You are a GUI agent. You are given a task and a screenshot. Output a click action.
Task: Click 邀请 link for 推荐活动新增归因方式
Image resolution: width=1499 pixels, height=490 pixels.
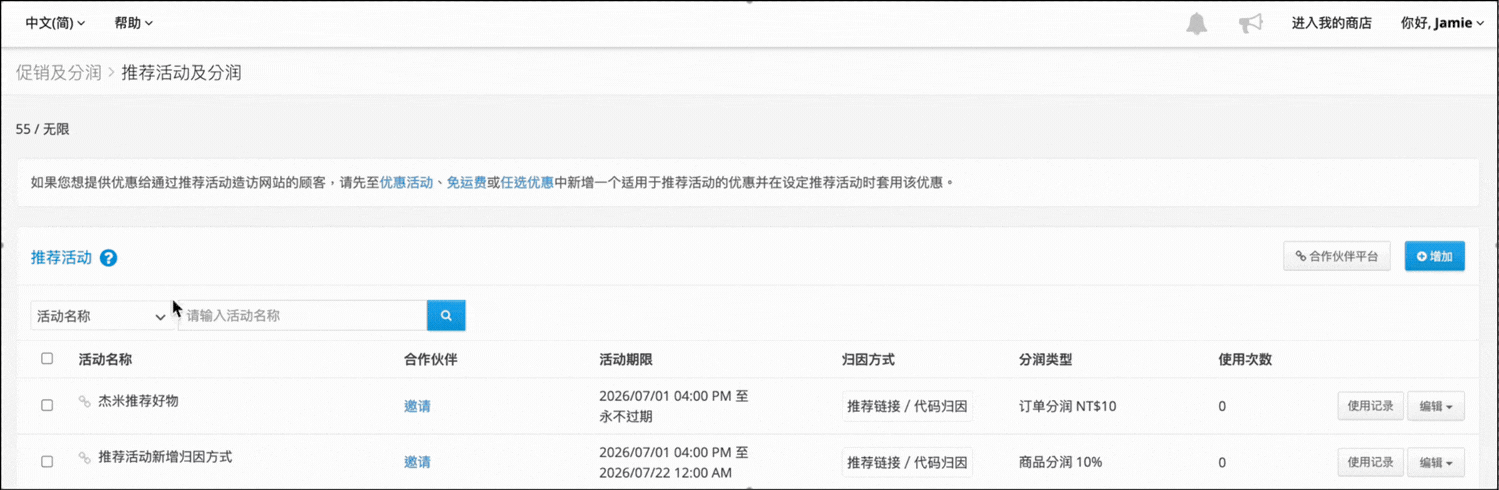pyautogui.click(x=417, y=462)
